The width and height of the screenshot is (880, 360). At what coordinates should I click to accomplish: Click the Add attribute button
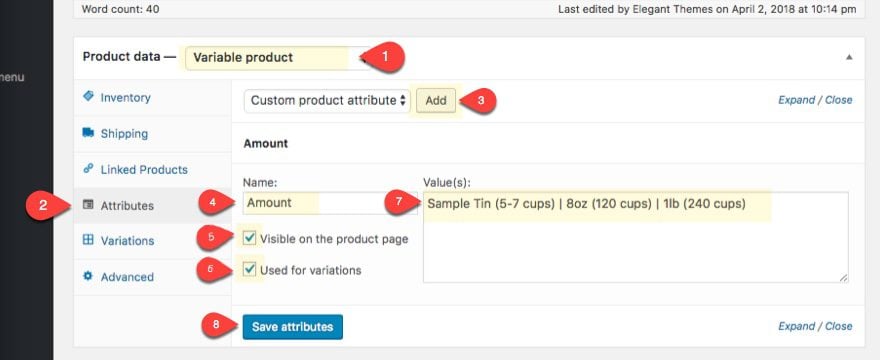[436, 101]
